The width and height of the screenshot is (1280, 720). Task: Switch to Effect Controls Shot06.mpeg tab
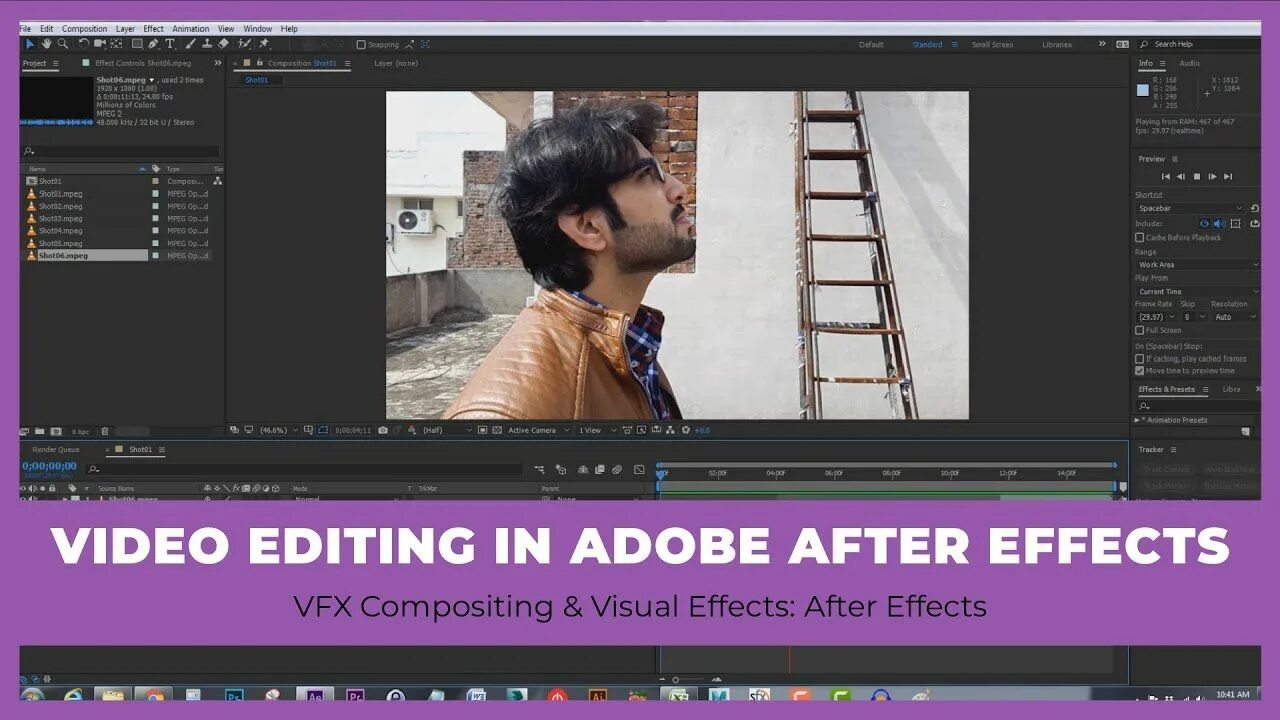point(142,63)
